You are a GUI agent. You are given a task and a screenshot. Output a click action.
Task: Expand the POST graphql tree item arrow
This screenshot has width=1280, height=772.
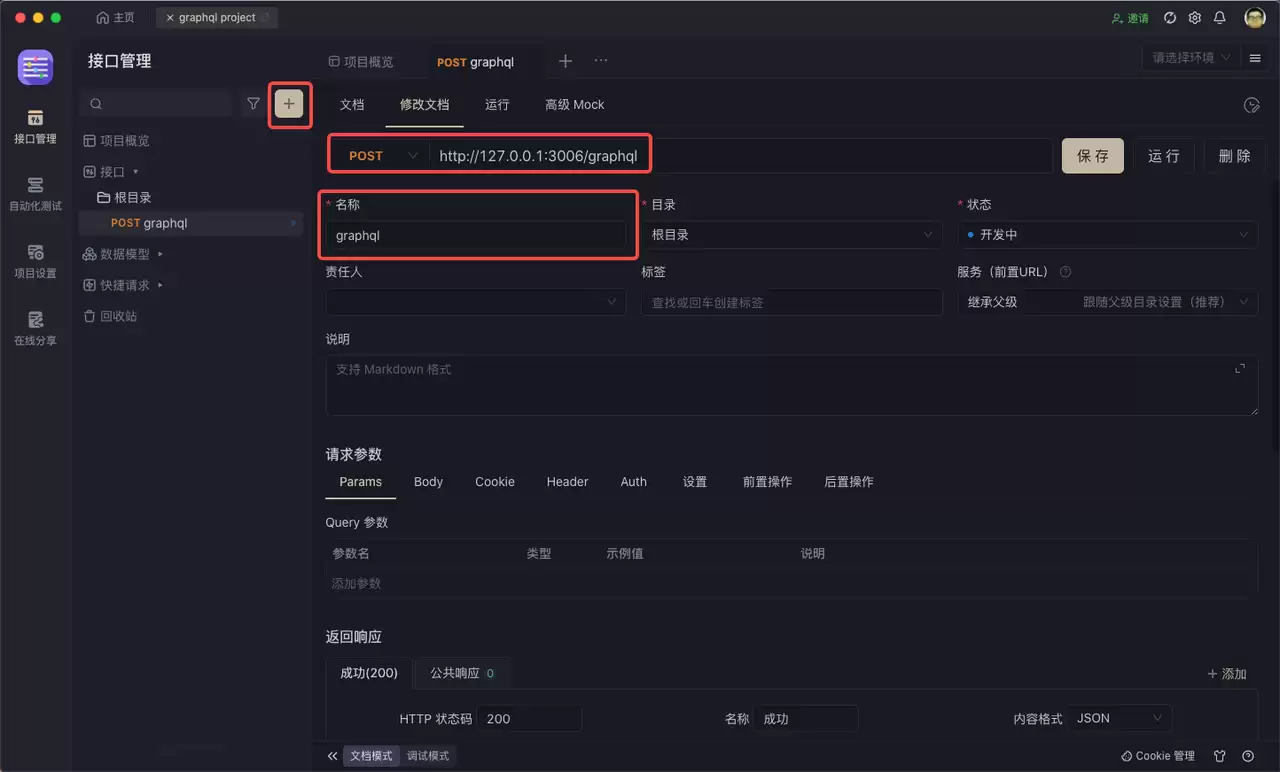pyautogui.click(x=293, y=223)
